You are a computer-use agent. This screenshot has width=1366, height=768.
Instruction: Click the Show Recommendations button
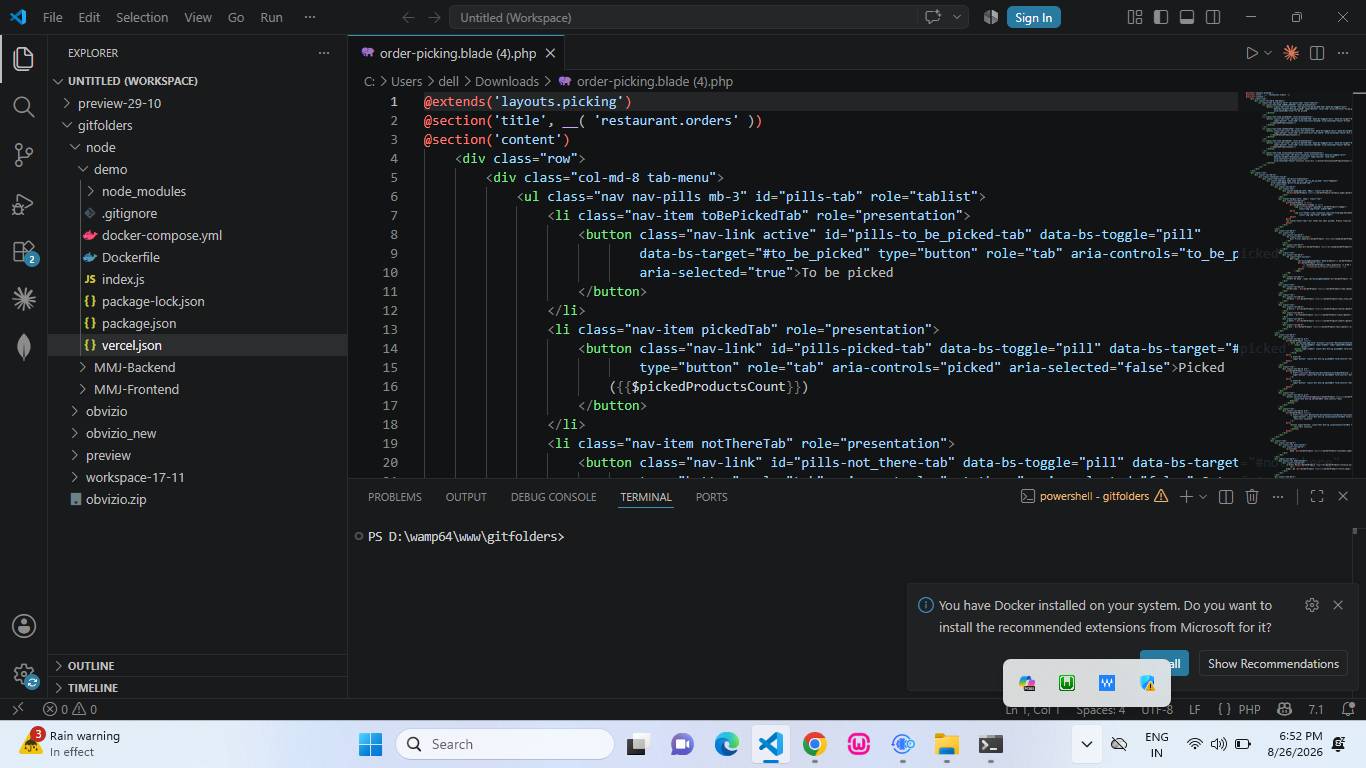[1273, 664]
